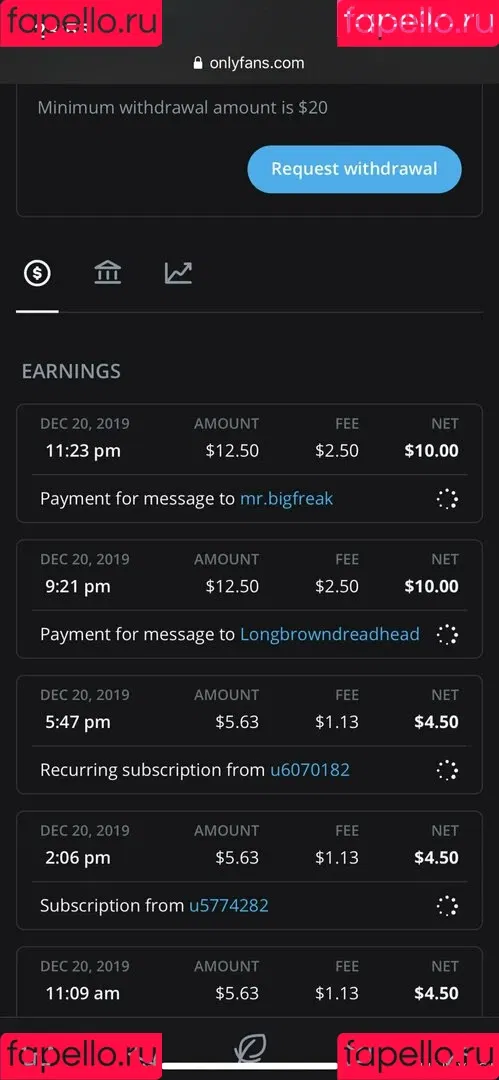Click pending status icon for Longbrowndreadhead payment
Viewport: 499px width, 1080px height.
pos(447,634)
